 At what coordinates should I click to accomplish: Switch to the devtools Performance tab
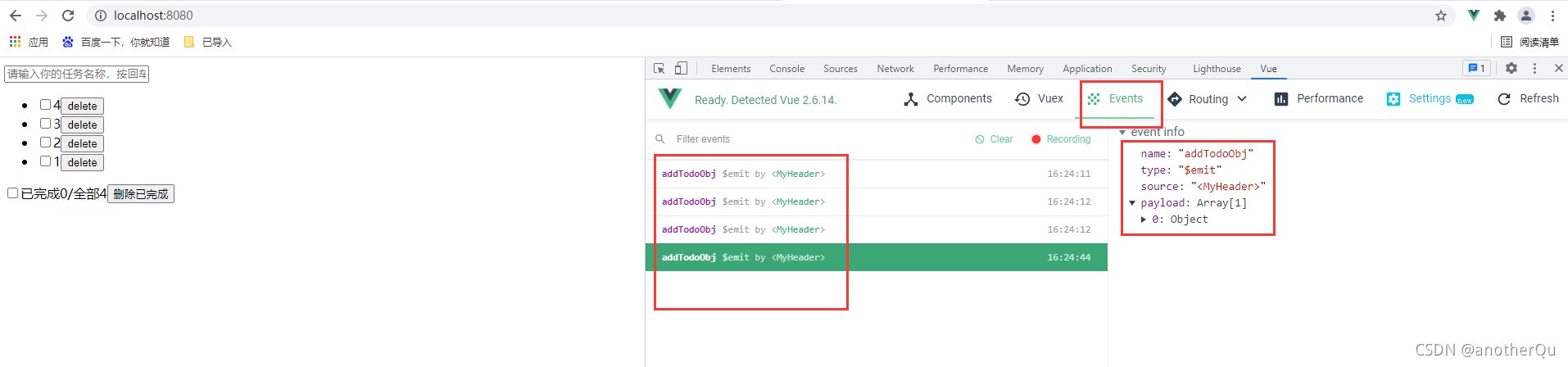tap(960, 69)
